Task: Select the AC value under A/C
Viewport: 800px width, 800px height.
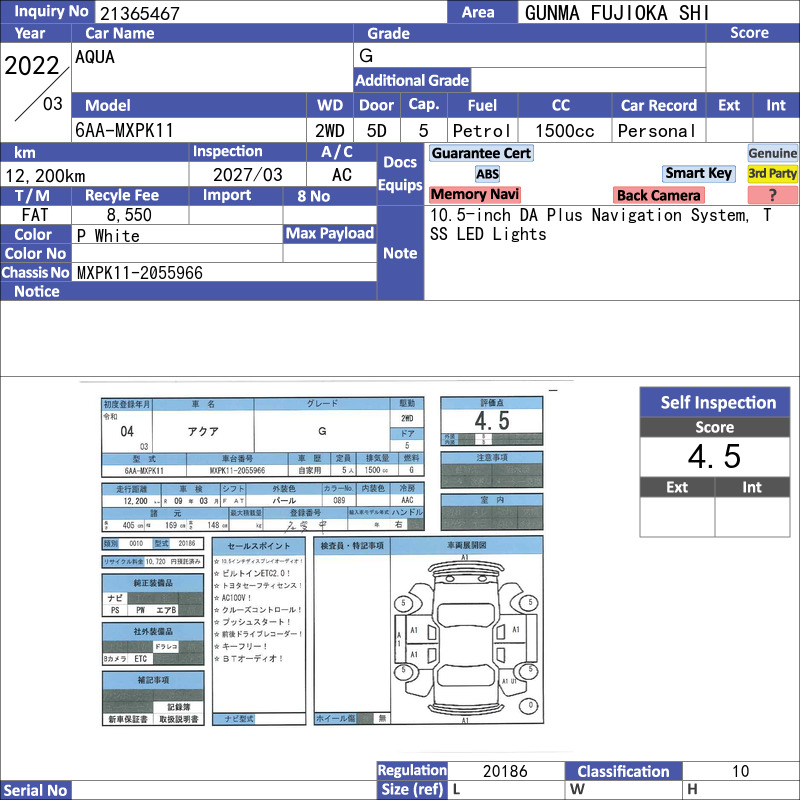Action: coord(342,175)
